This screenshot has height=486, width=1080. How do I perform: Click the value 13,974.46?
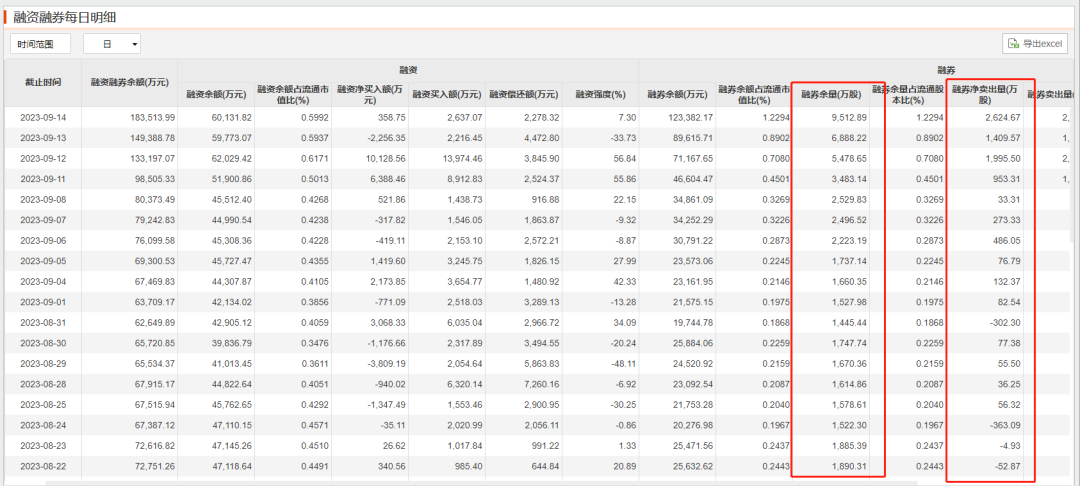461,158
